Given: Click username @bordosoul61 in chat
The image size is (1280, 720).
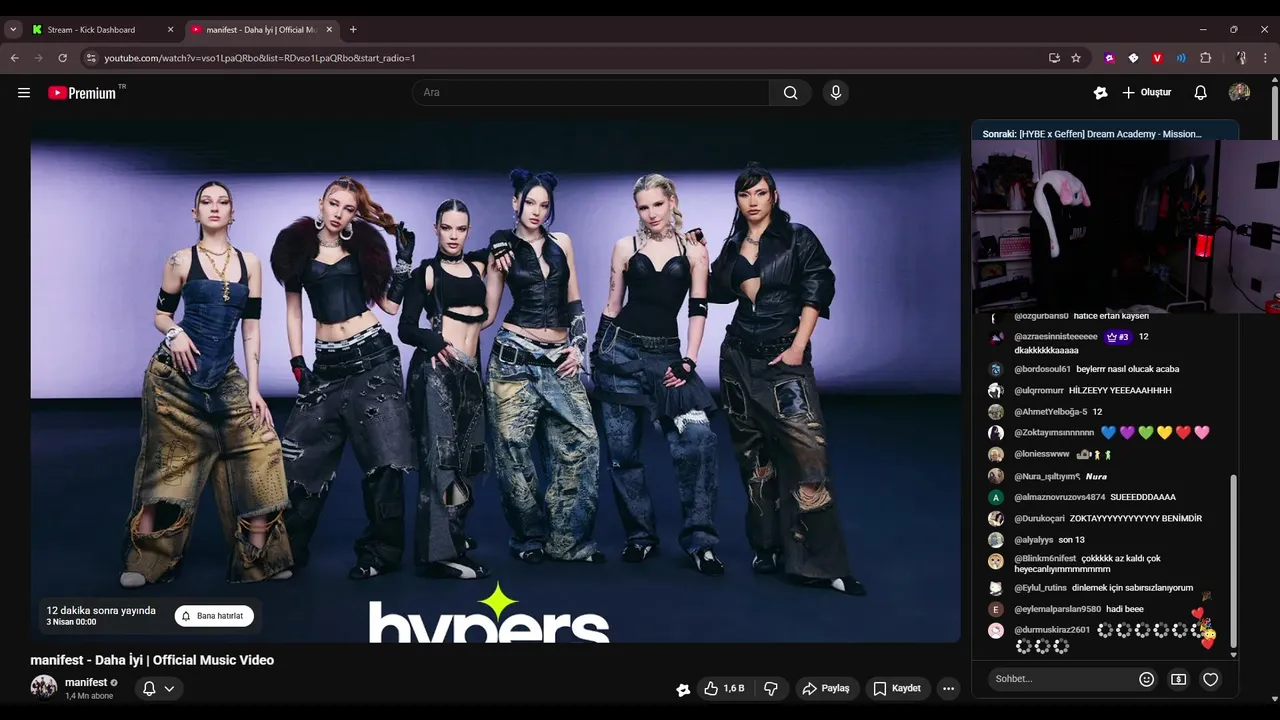Looking at the screenshot, I should (x=1042, y=369).
